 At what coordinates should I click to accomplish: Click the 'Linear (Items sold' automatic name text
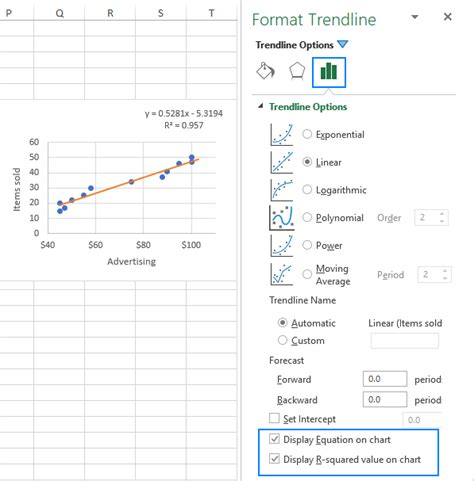tap(405, 323)
